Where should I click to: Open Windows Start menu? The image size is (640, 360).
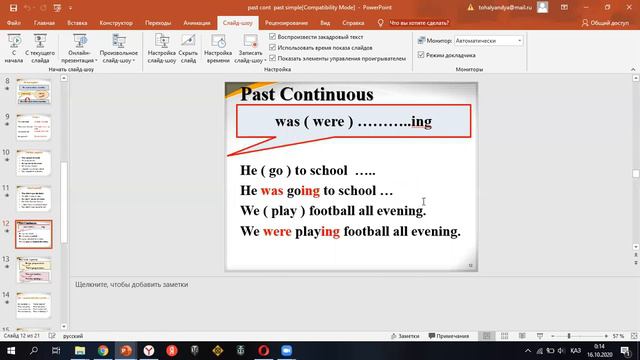(11, 351)
